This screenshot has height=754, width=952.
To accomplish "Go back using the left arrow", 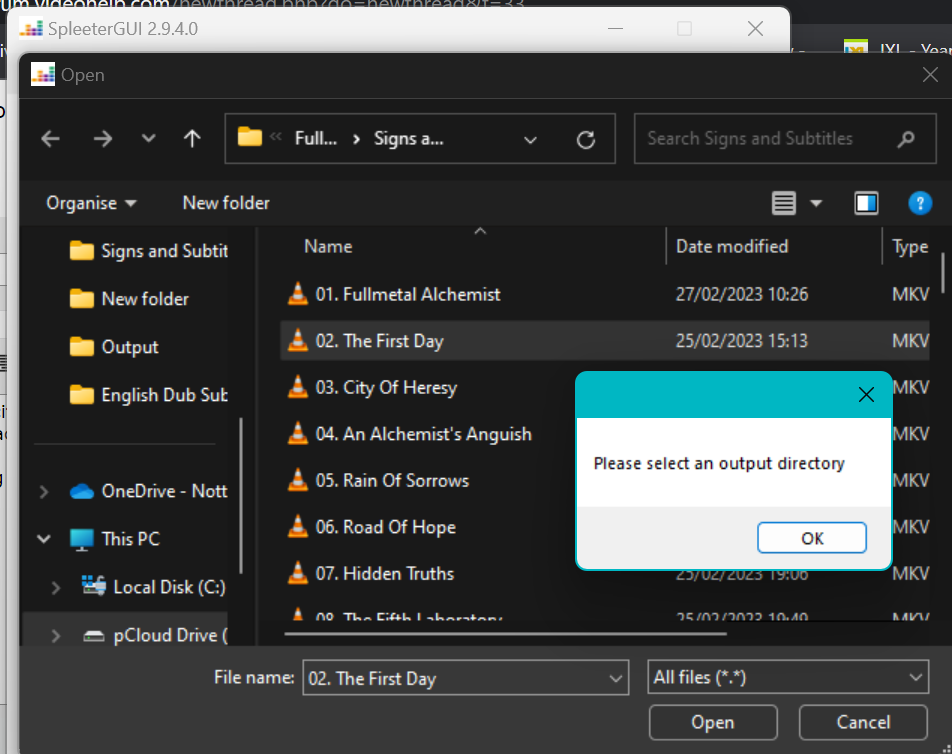I will pos(50,139).
